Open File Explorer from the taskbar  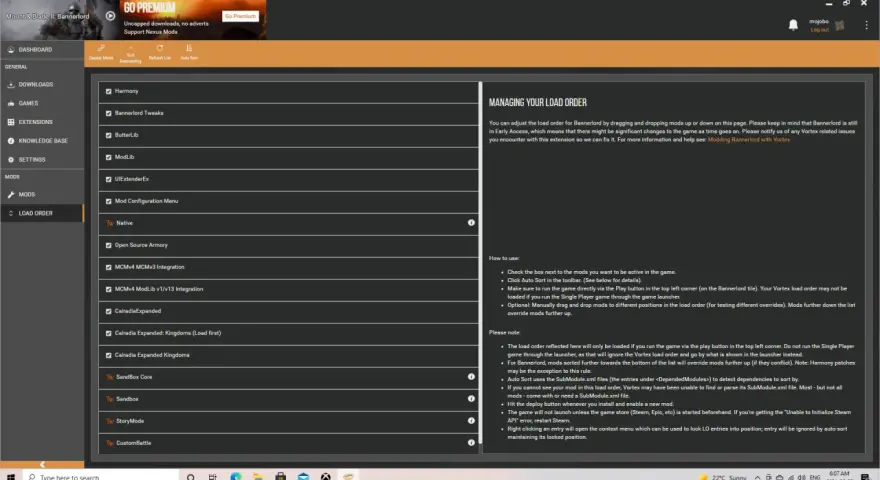point(258,477)
